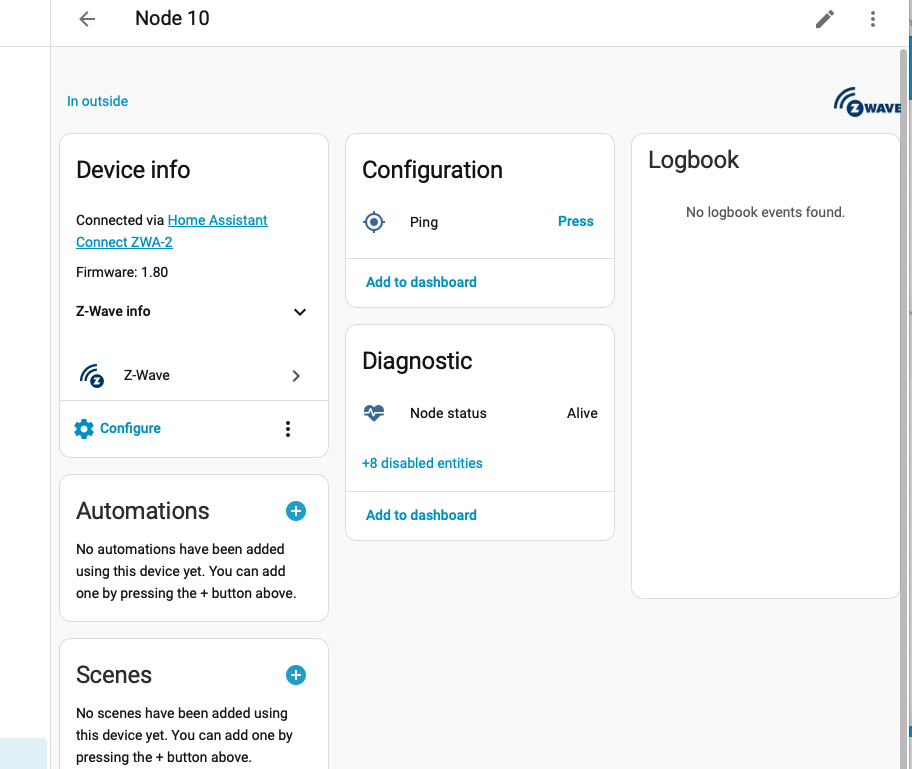This screenshot has height=769, width=912.
Task: Collapse the Z-Wave info section
Action: 299,312
